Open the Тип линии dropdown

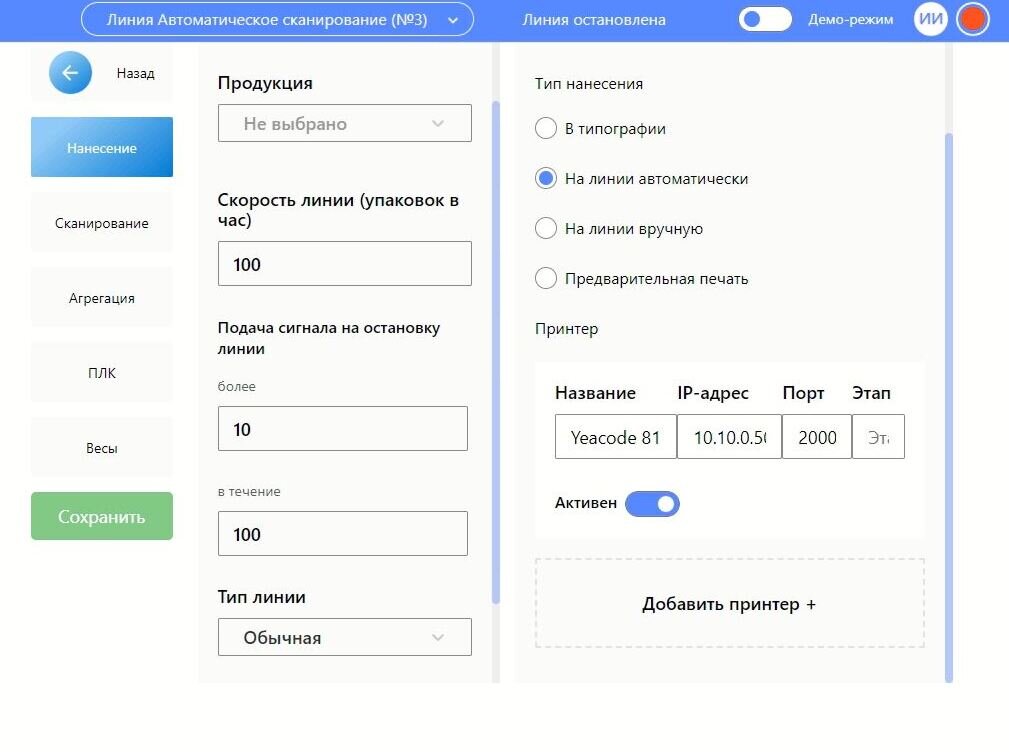tap(344, 637)
